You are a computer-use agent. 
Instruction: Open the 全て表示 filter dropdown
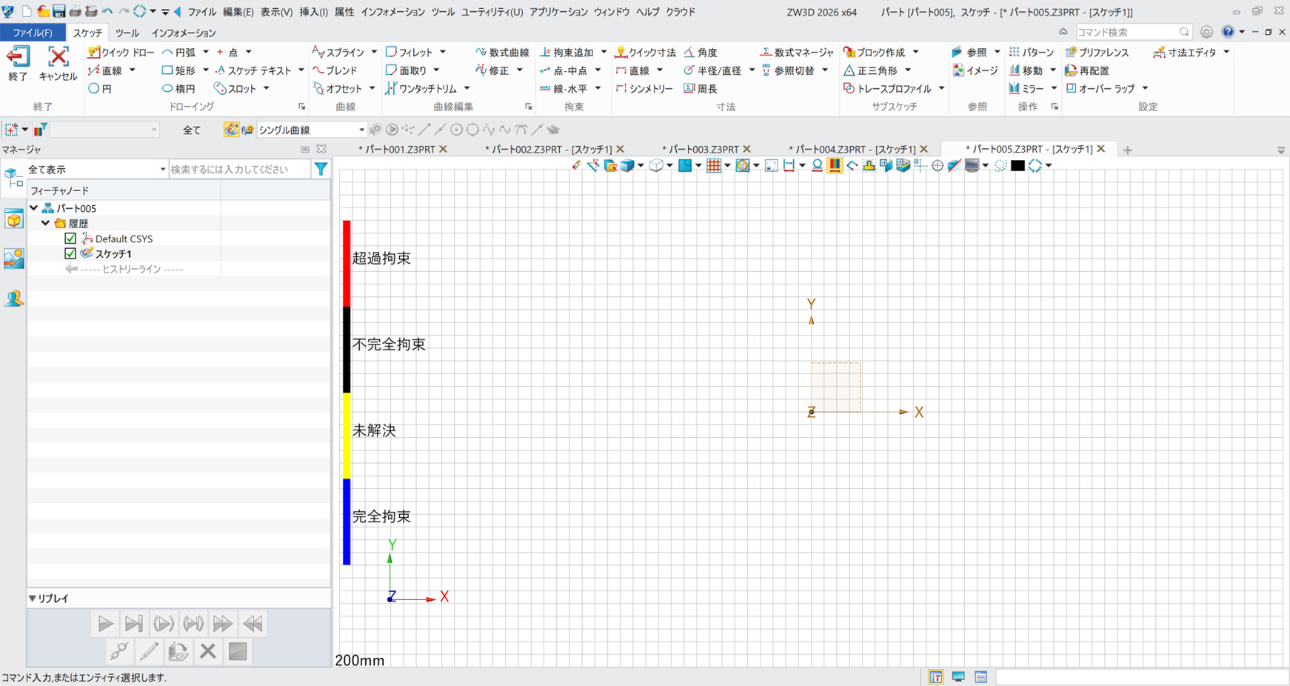click(163, 170)
